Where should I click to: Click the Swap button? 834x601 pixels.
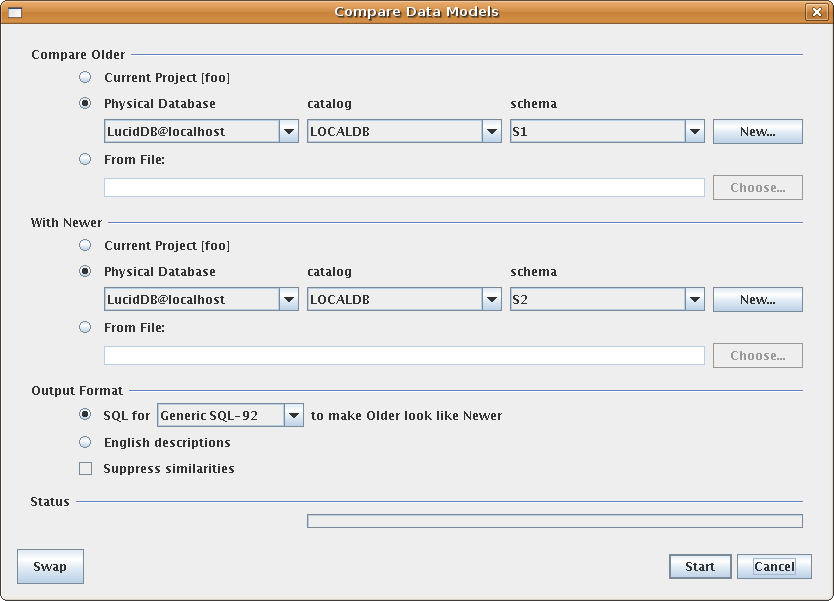pos(50,566)
